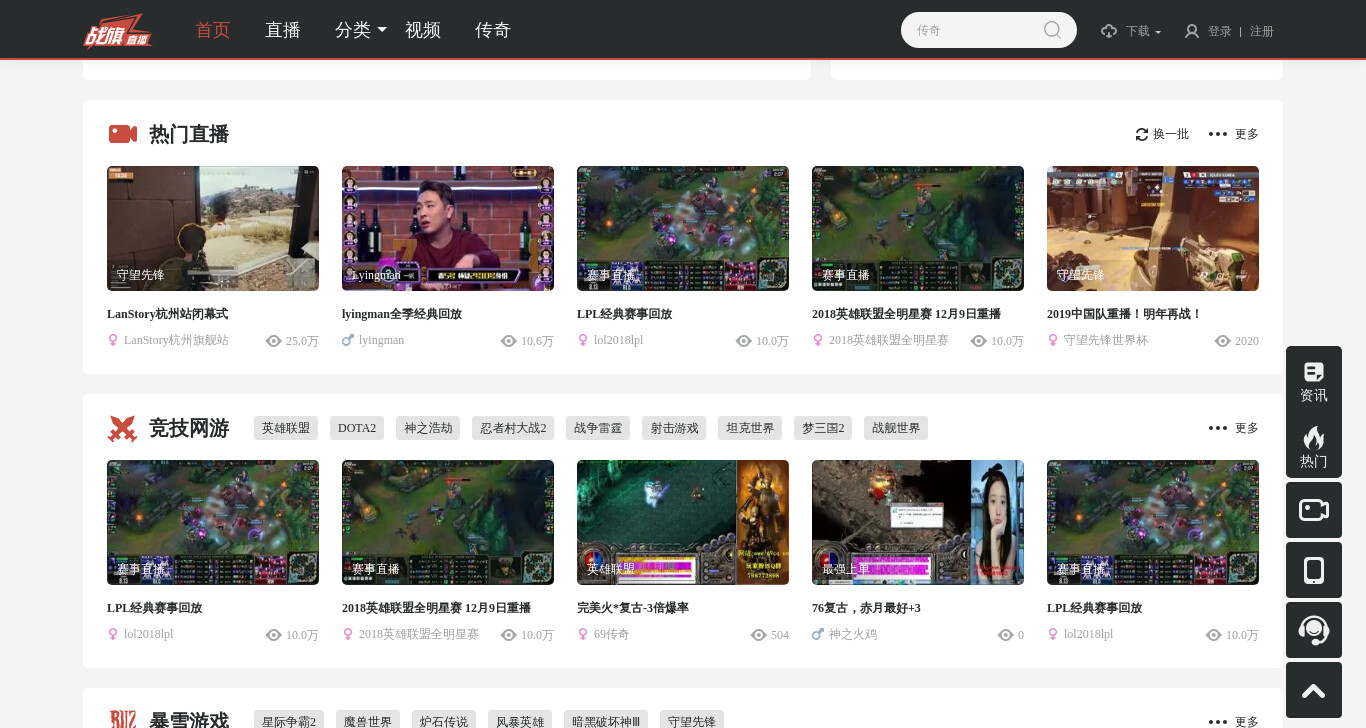The height and width of the screenshot is (728, 1366).
Task: Click the sidebar video camera button
Action: pos(1314,510)
